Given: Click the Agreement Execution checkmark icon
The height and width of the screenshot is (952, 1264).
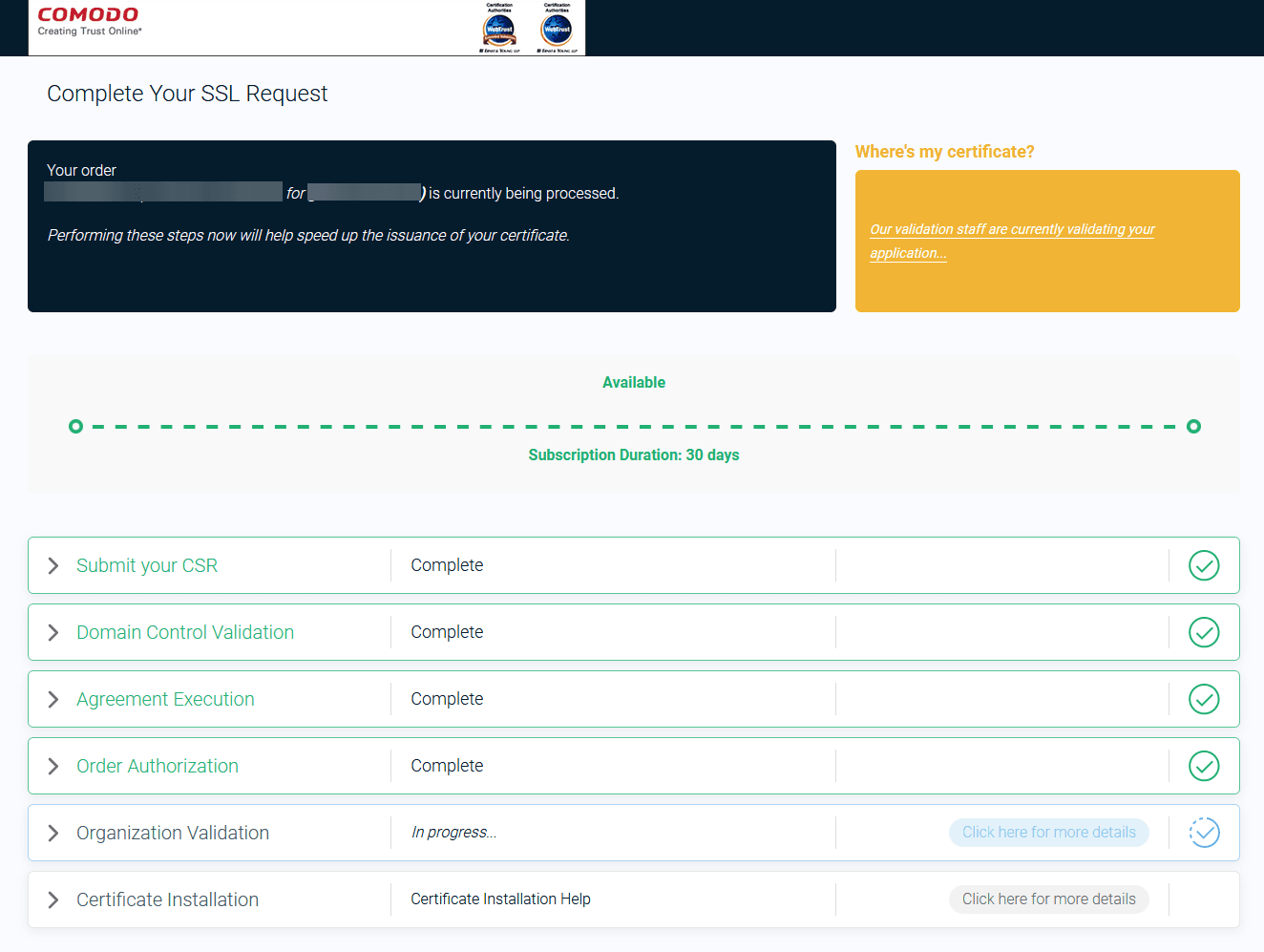Looking at the screenshot, I should pyautogui.click(x=1204, y=699).
